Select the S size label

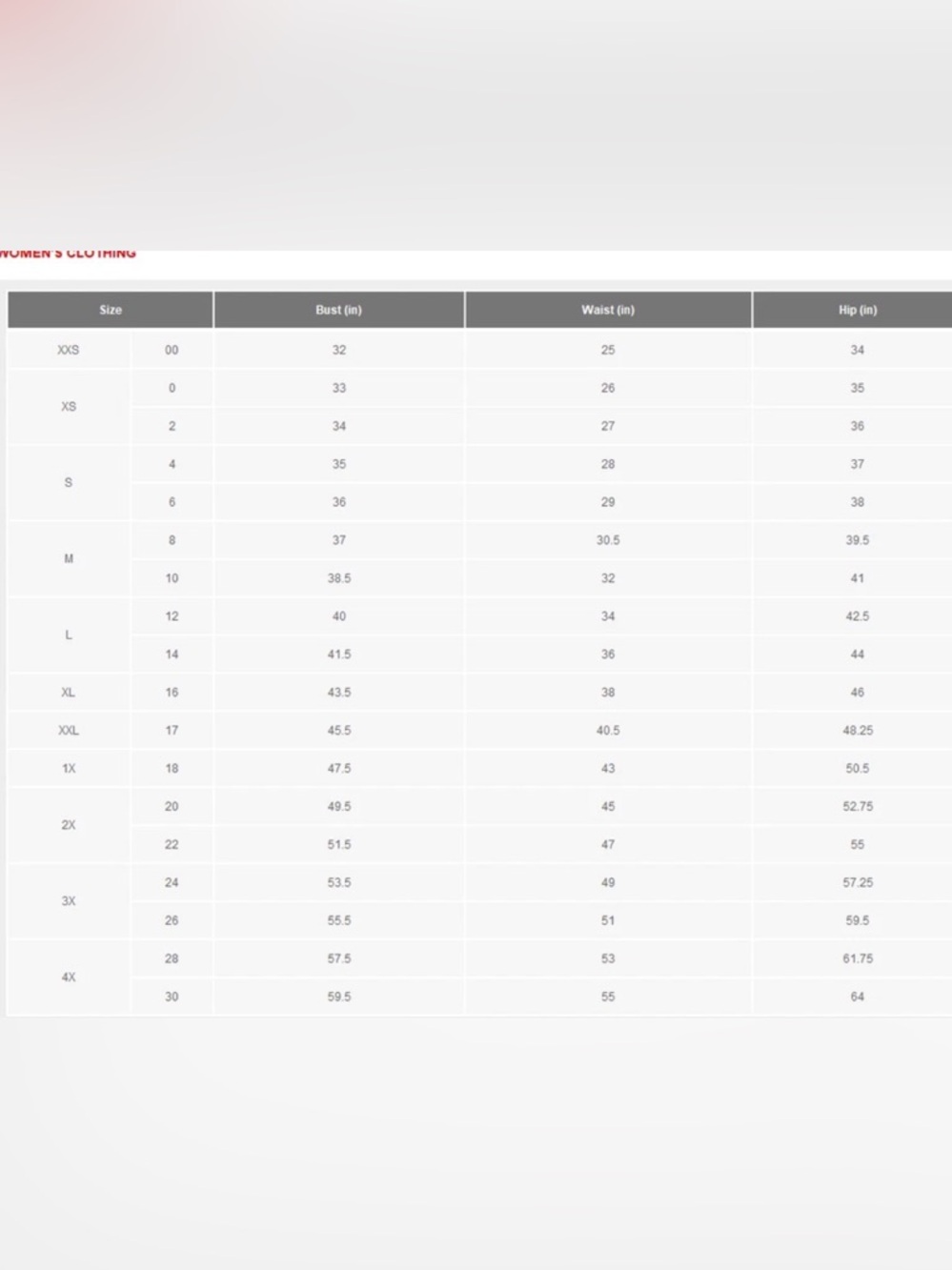click(69, 483)
